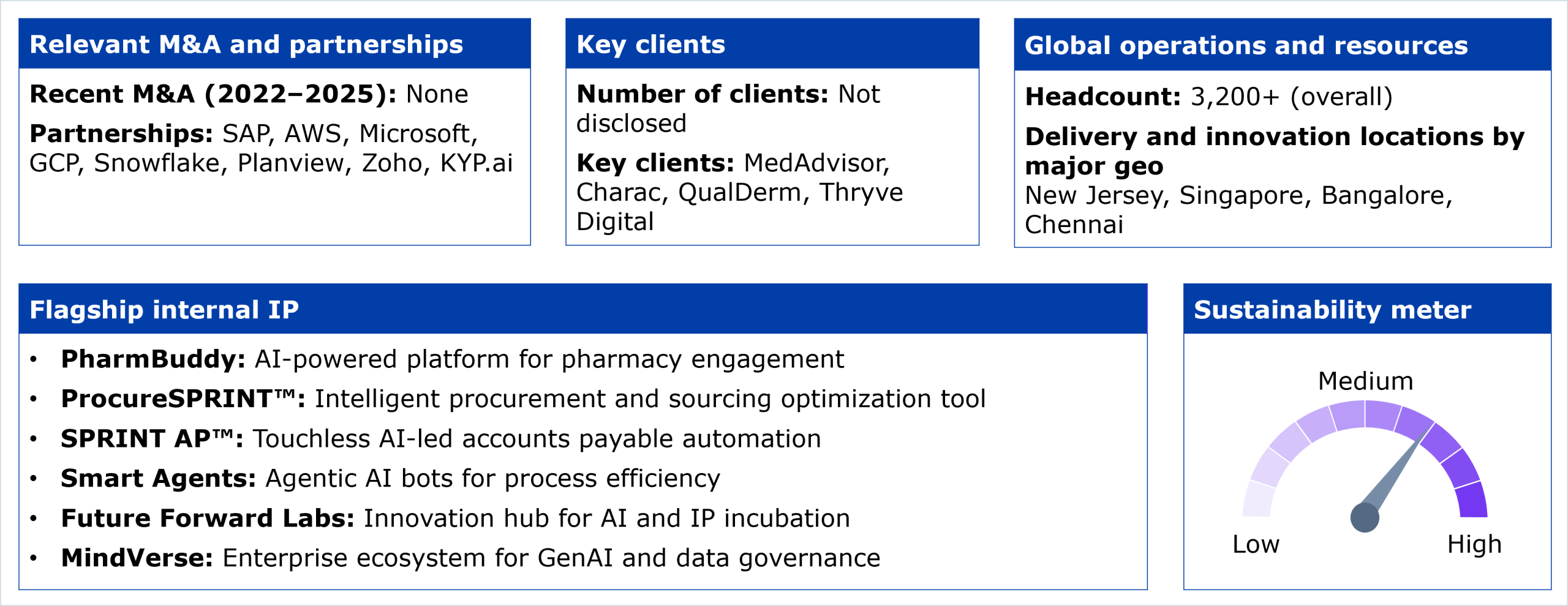Click the Relevant M&A and partnerships header

246,45
